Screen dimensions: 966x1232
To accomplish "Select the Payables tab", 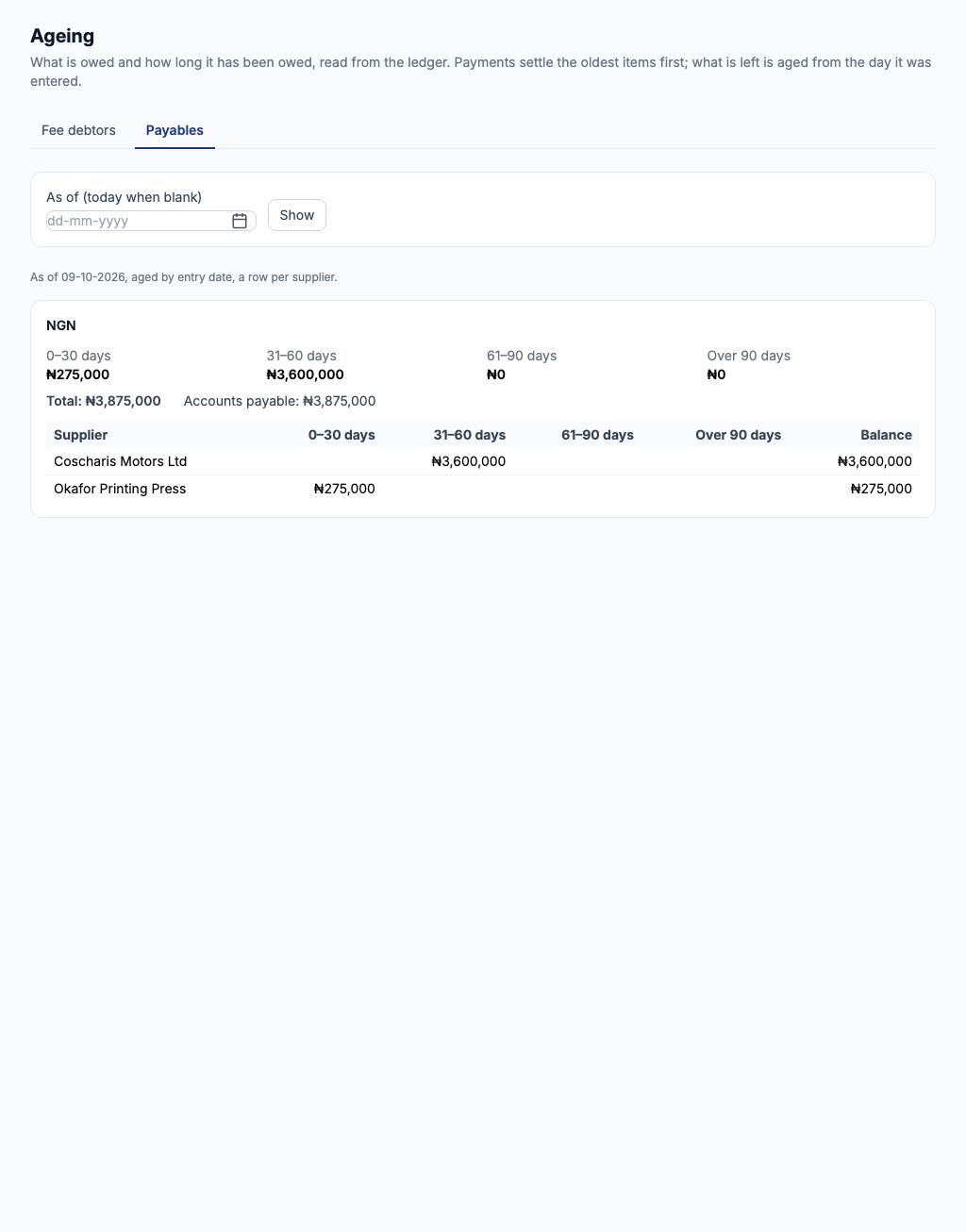I will coord(175,130).
